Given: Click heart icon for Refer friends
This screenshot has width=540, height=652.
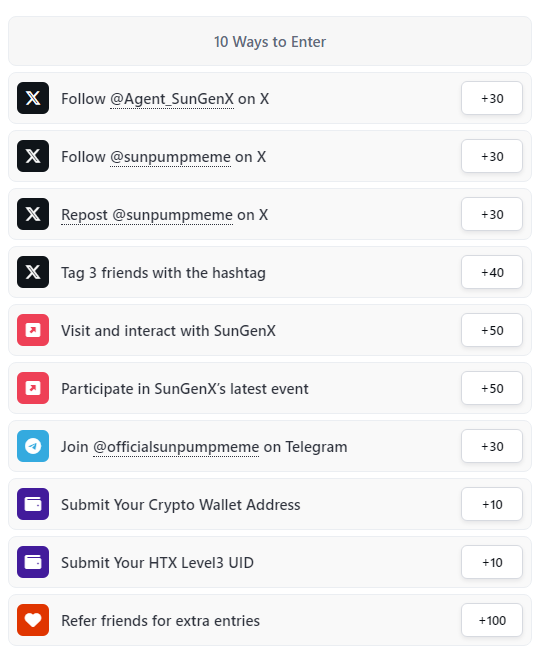Looking at the screenshot, I should [33, 620].
